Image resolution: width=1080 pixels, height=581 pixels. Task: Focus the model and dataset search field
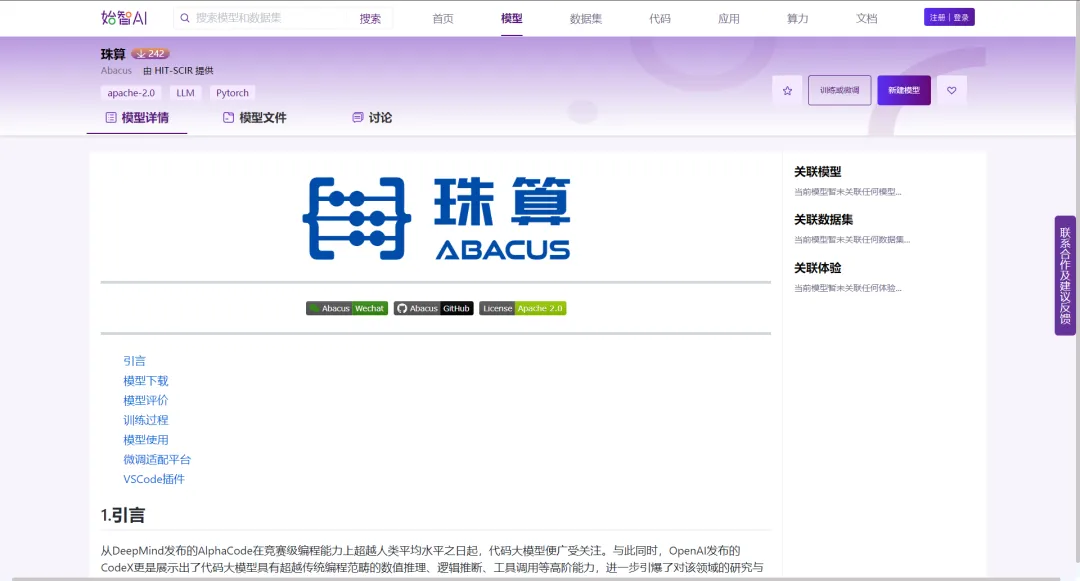[270, 18]
